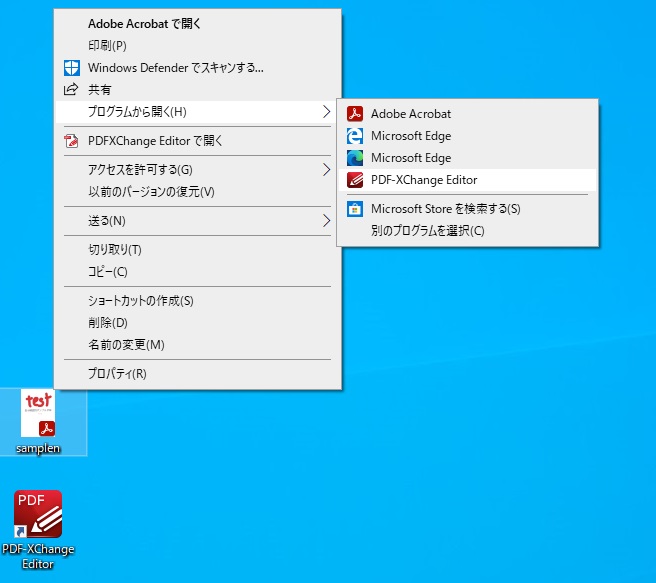656x583 pixels.
Task: Choose '別のプログラムを選択(C)'
Action: (x=468, y=231)
